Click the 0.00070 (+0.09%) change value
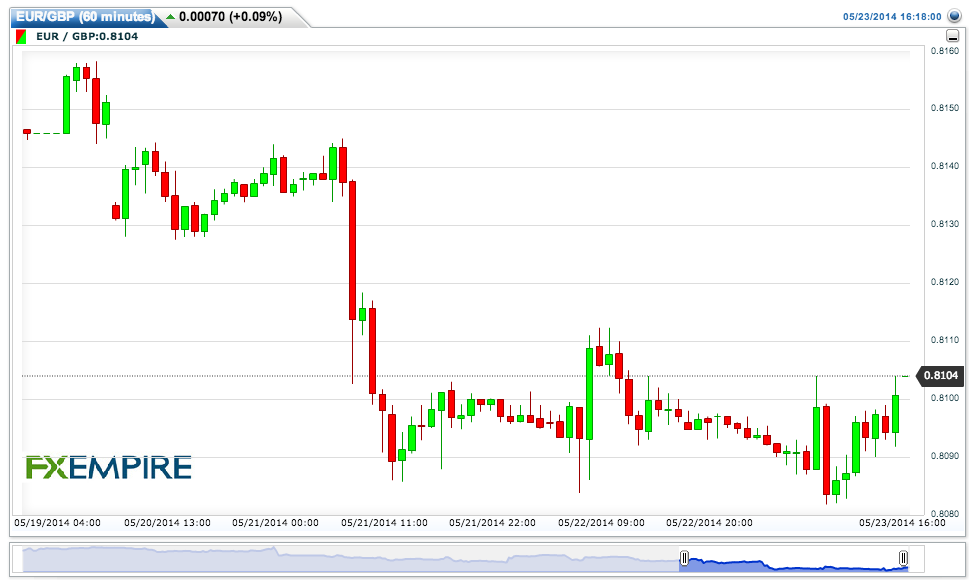Image resolution: width=976 pixels, height=585 pixels. click(230, 17)
